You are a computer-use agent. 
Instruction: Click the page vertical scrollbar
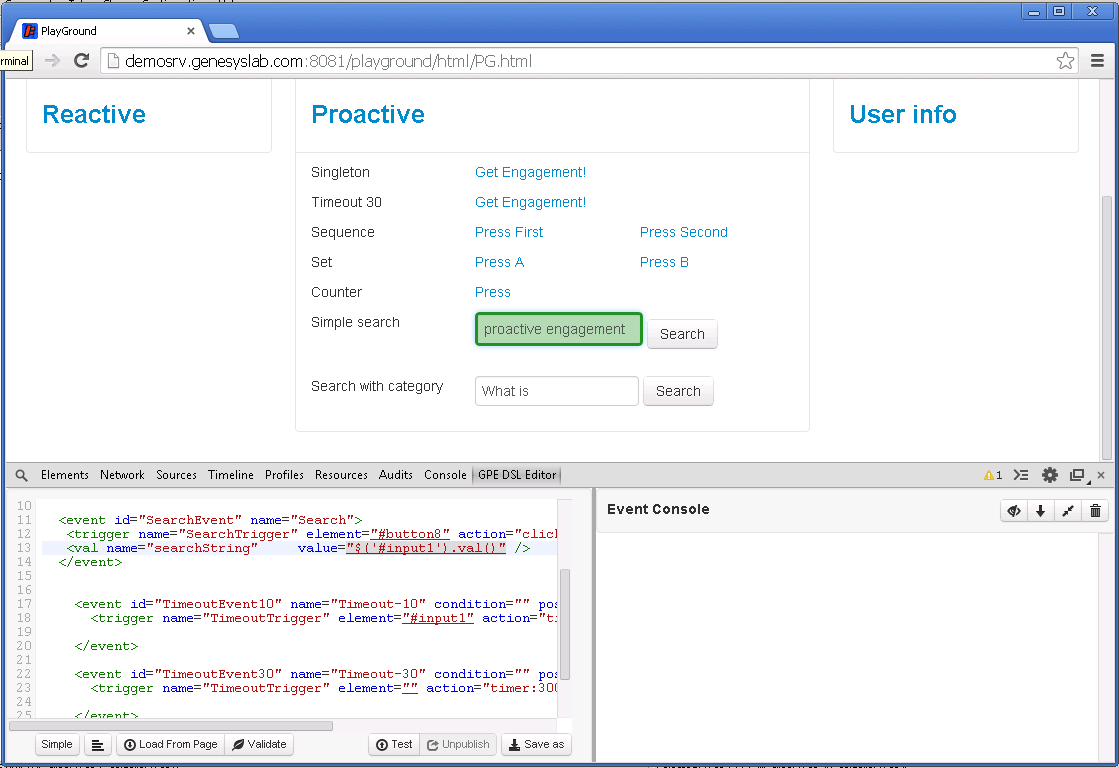point(1107,327)
